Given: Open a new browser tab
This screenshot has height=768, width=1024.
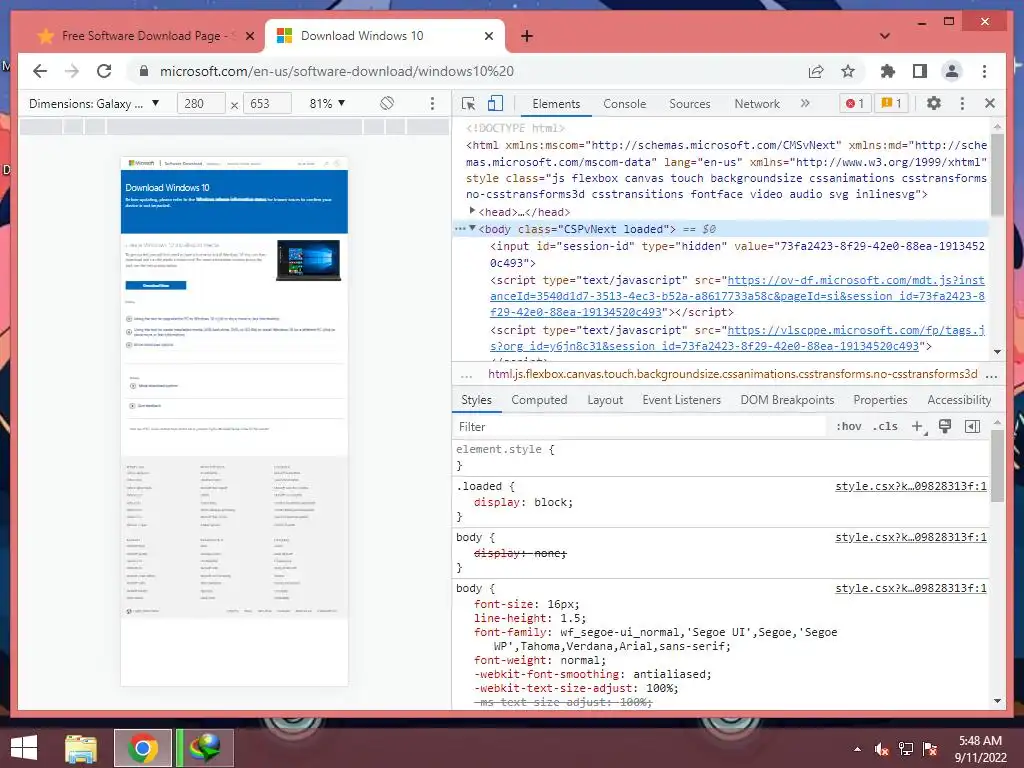Looking at the screenshot, I should (527, 36).
